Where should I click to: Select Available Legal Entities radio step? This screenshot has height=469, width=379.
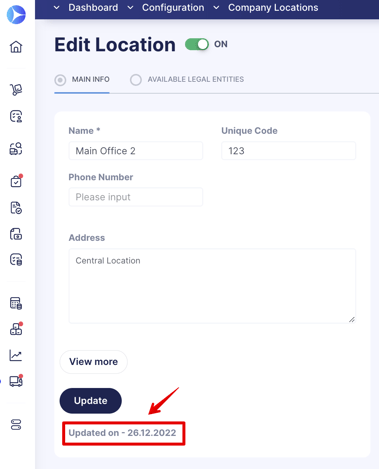pyautogui.click(x=136, y=80)
